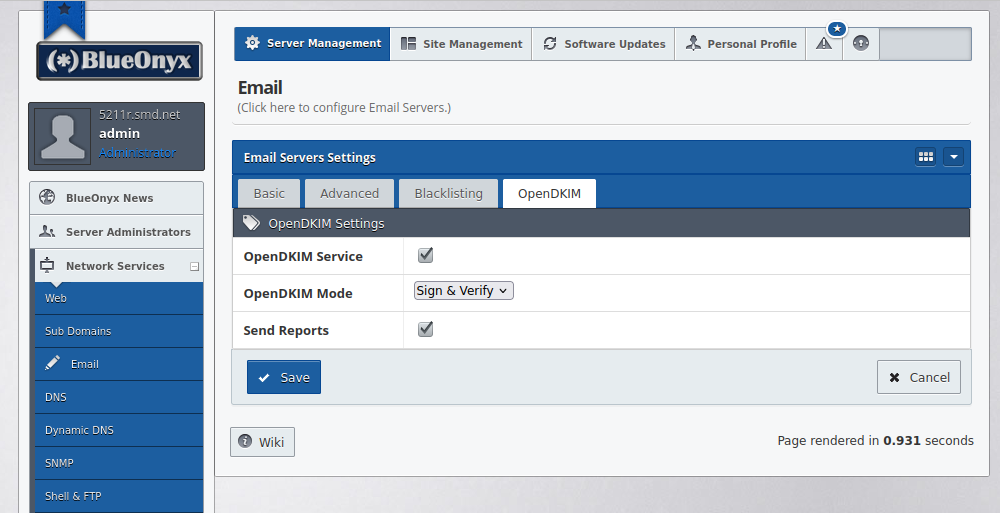
Task: Click the hostname 5211r.smd.net text
Action: pyautogui.click(x=140, y=115)
